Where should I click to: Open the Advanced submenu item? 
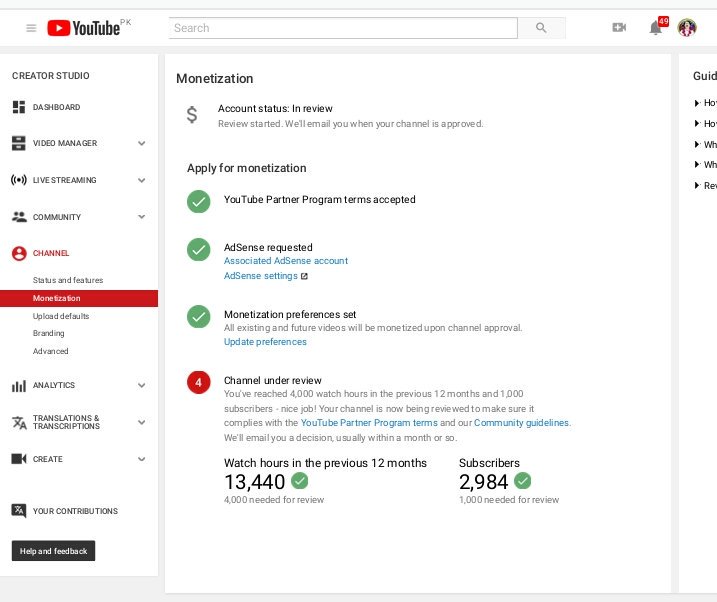pyautogui.click(x=50, y=351)
